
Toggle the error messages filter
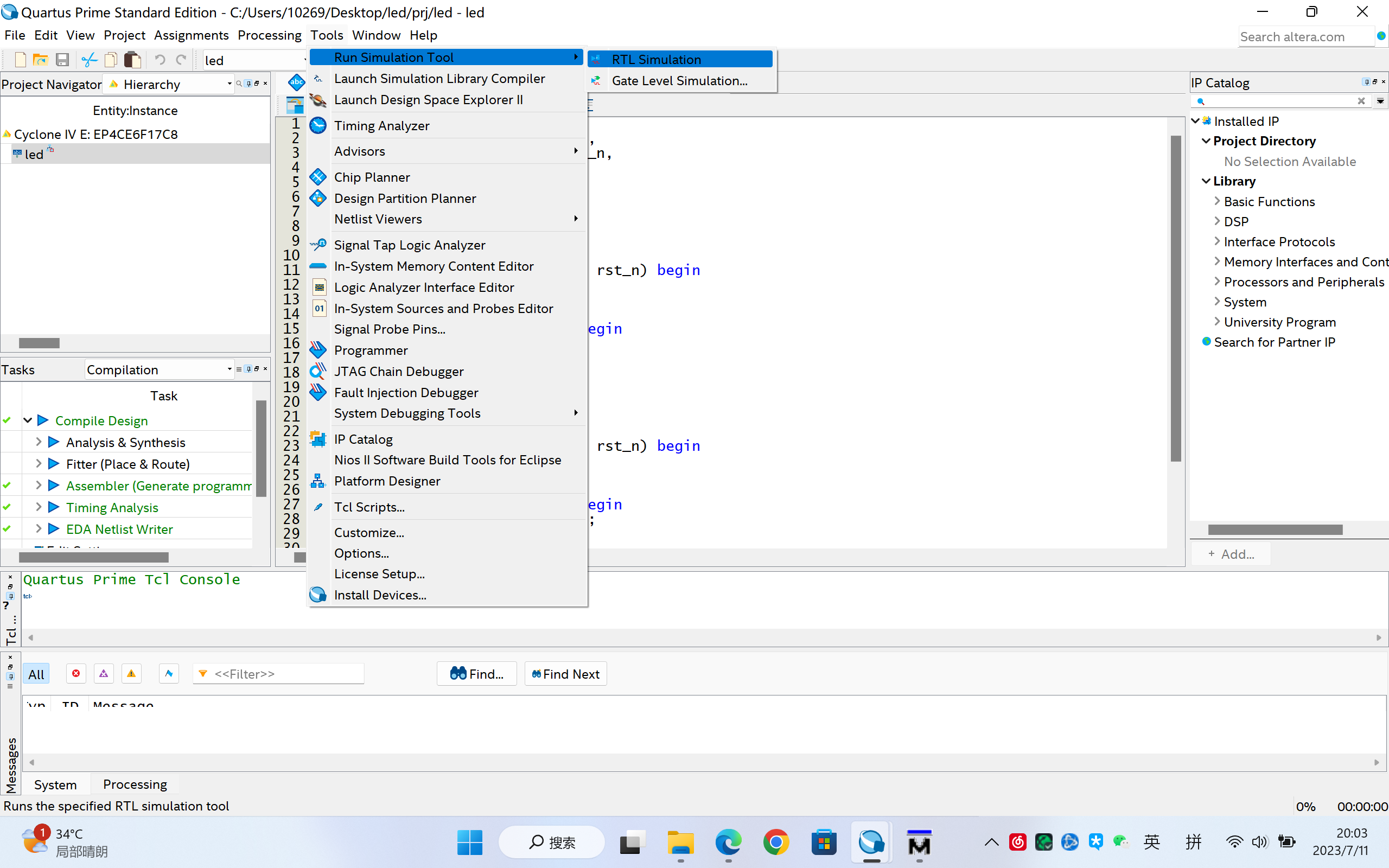click(x=76, y=673)
